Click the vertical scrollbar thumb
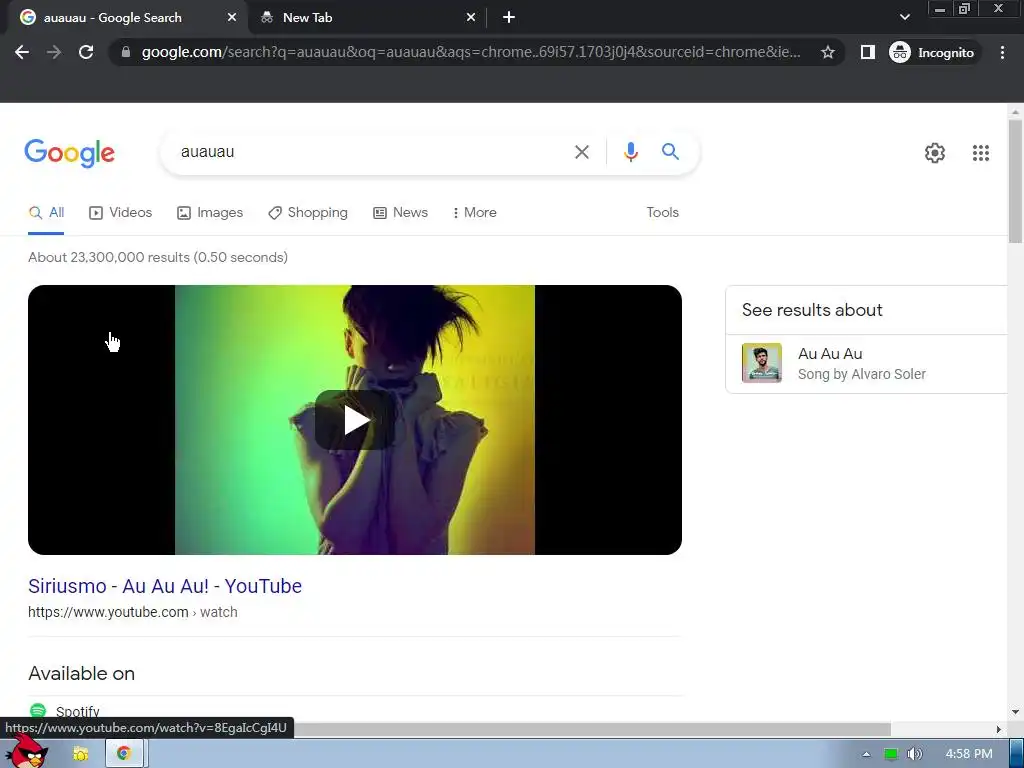The height and width of the screenshot is (768, 1024). (1015, 181)
